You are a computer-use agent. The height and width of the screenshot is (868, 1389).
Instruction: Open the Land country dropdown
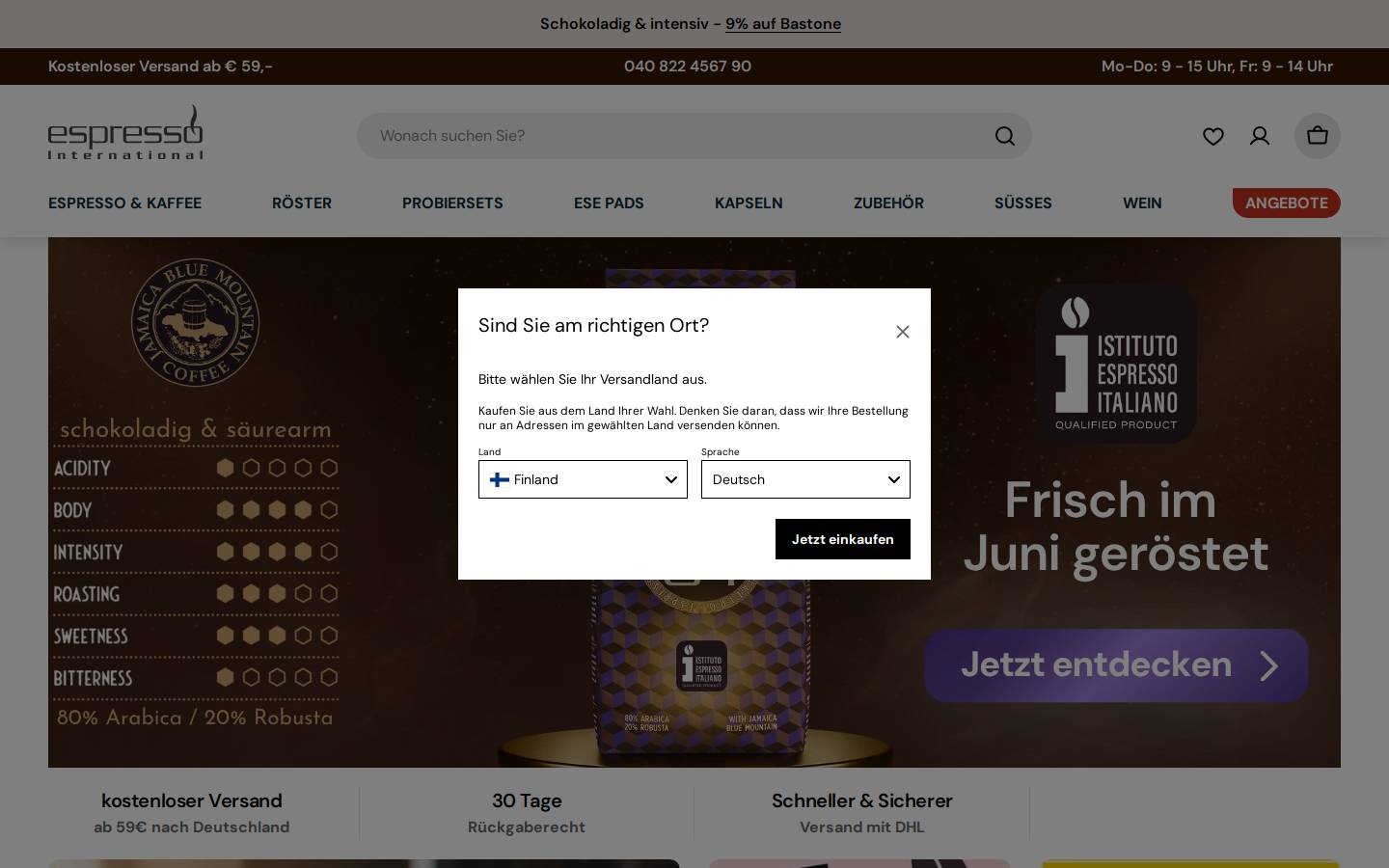click(583, 479)
